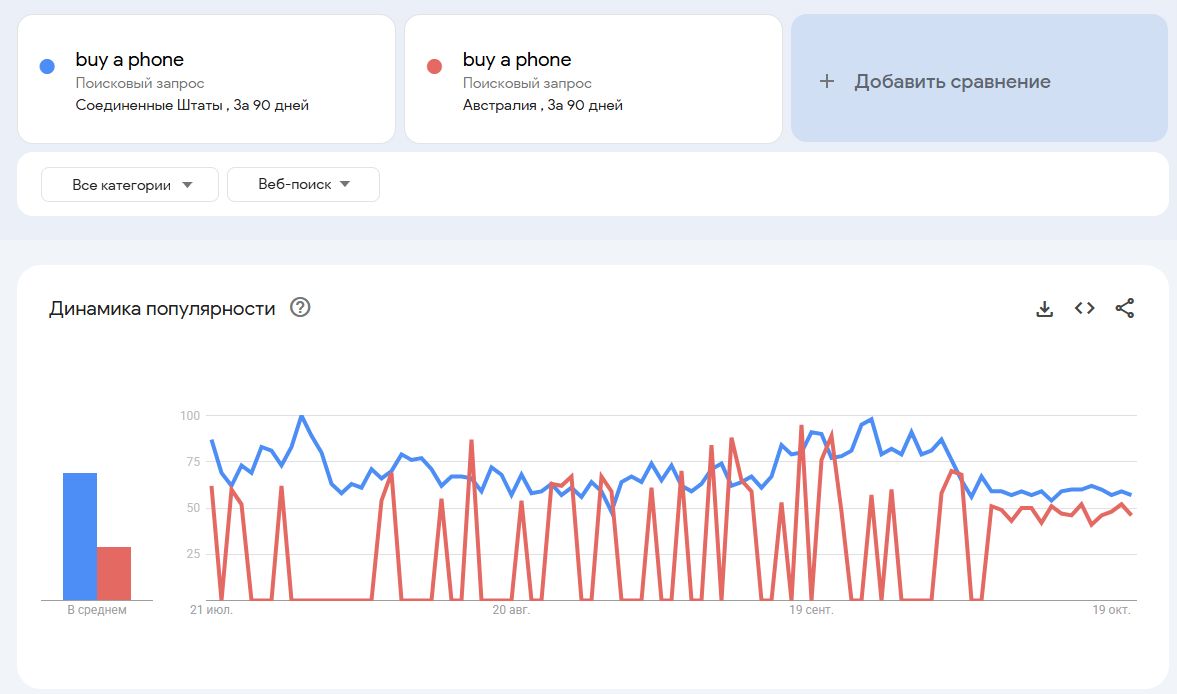
Task: Expand the Все категории dropdown
Action: pos(130,185)
